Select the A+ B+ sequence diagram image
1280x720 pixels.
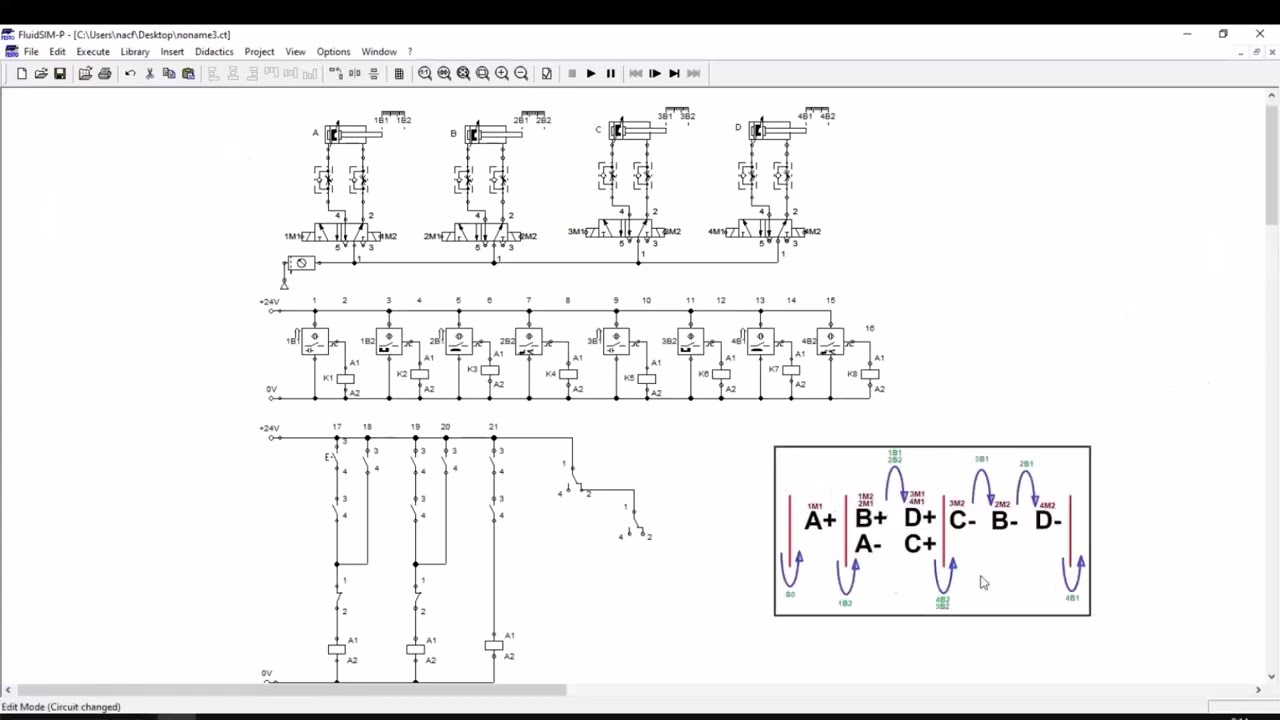click(932, 531)
